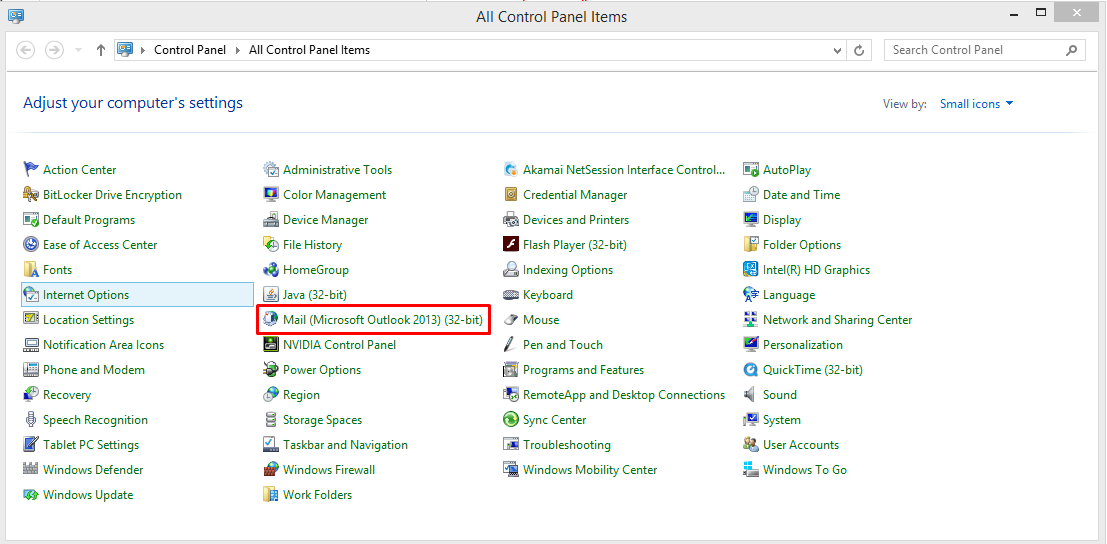Open Windows Defender

coord(93,470)
